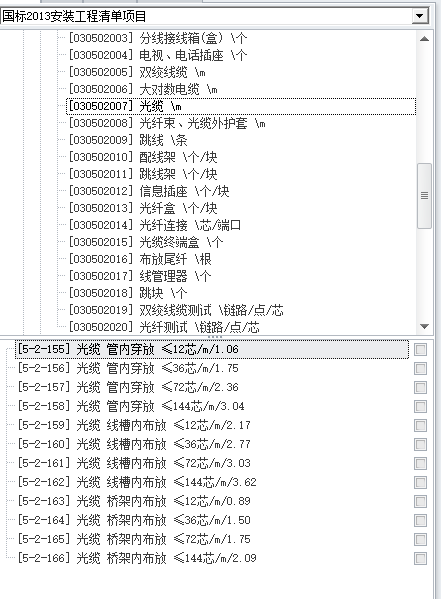Select tree item 030502018 跳块

tap(128, 293)
